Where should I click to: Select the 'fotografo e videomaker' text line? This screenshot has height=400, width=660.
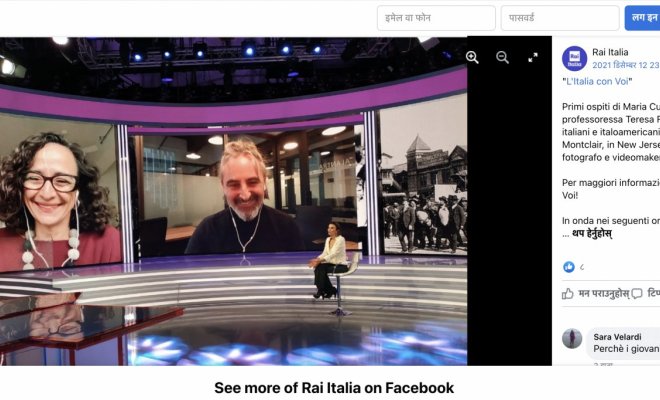click(611, 157)
